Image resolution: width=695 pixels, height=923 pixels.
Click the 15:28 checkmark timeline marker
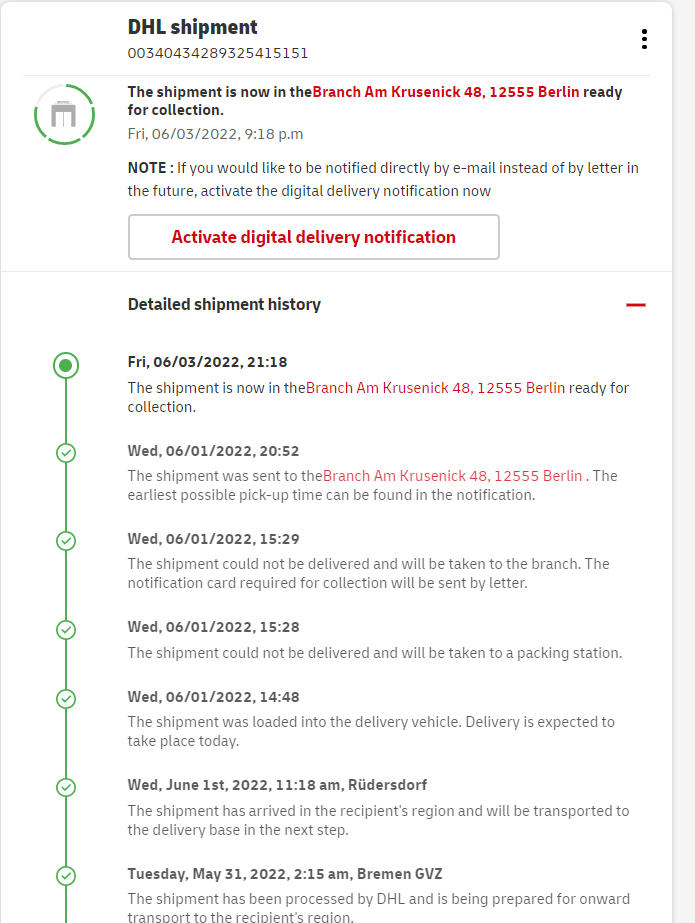[x=66, y=630]
